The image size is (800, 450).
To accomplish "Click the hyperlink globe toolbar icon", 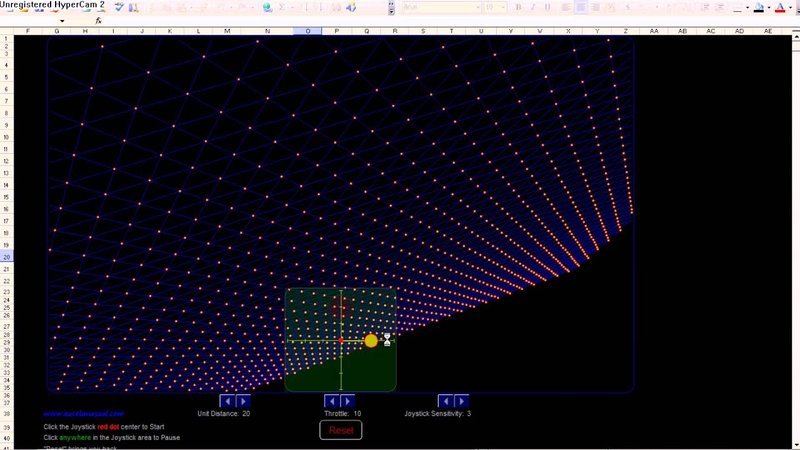I will [x=267, y=7].
